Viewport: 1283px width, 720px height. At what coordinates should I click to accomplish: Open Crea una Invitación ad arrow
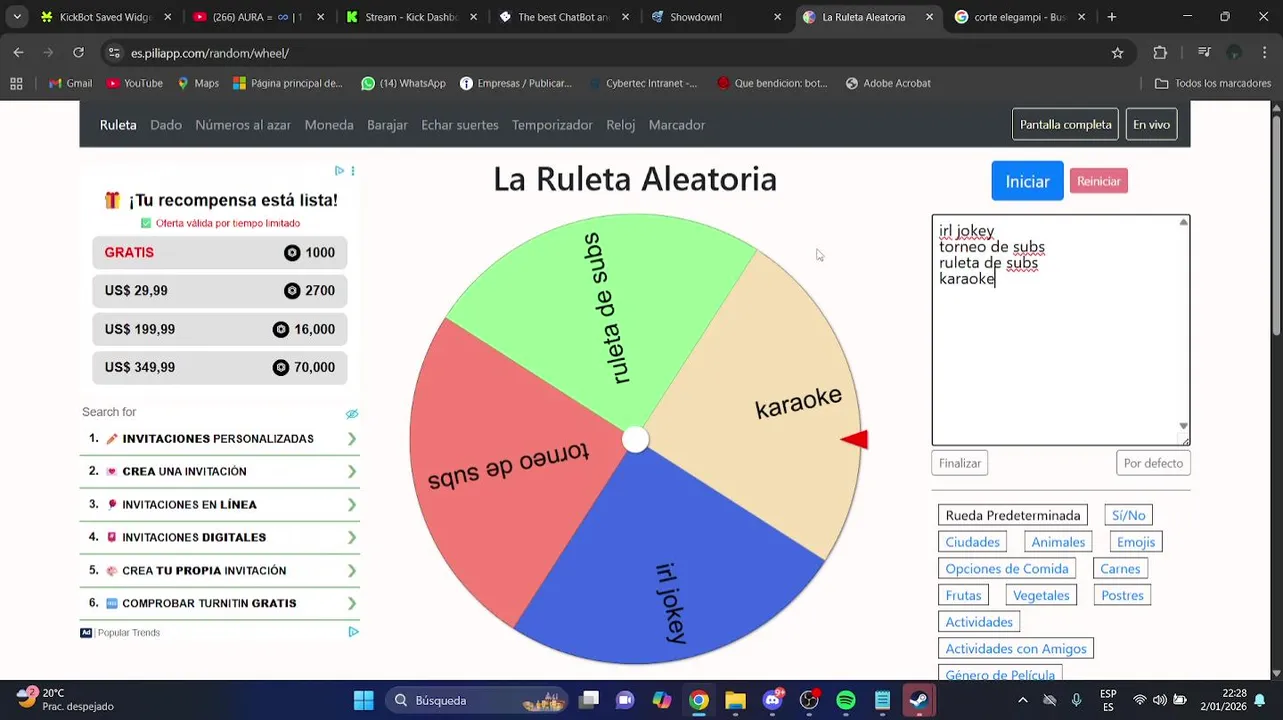[x=352, y=471]
